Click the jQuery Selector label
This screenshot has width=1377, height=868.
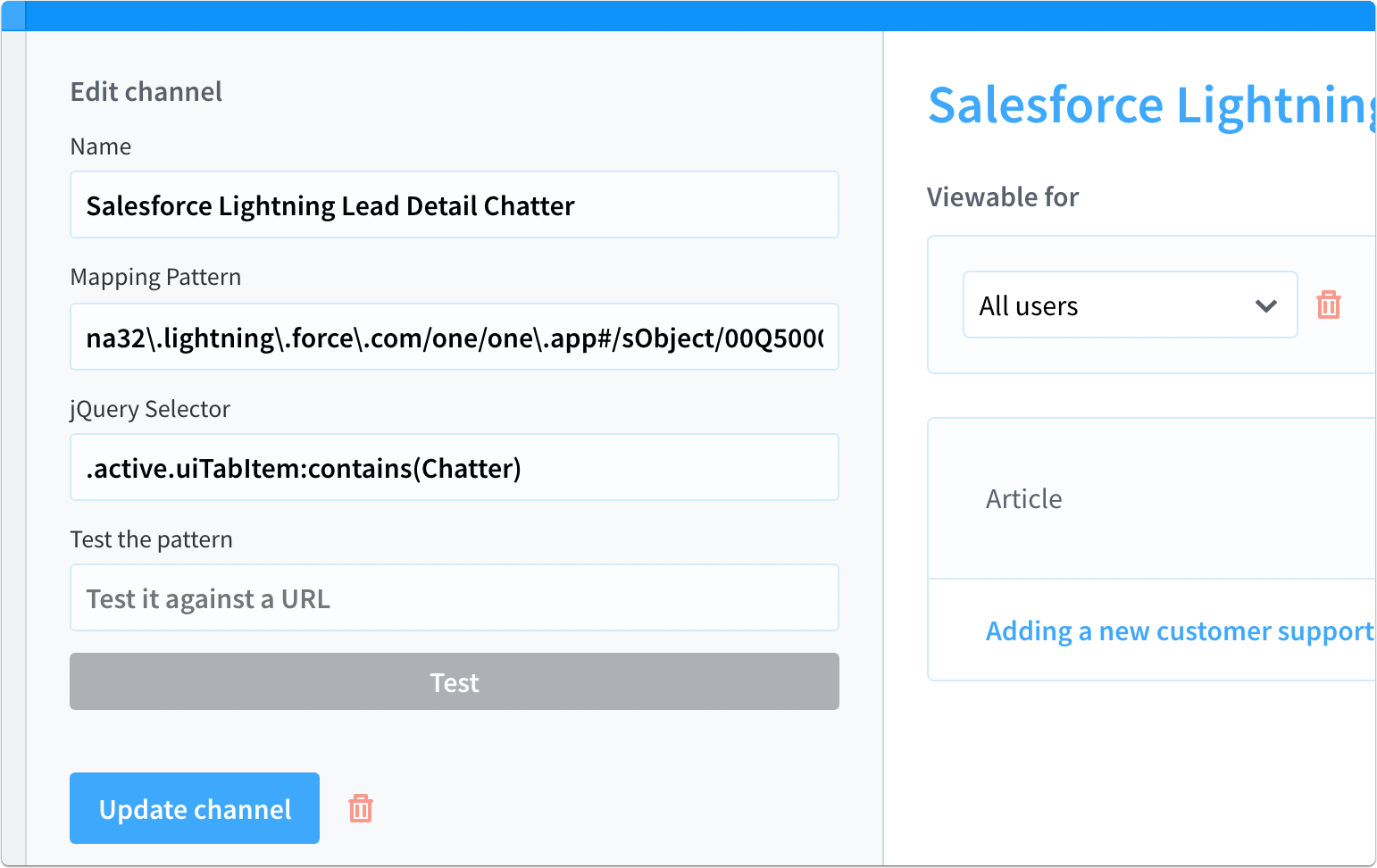tap(150, 409)
